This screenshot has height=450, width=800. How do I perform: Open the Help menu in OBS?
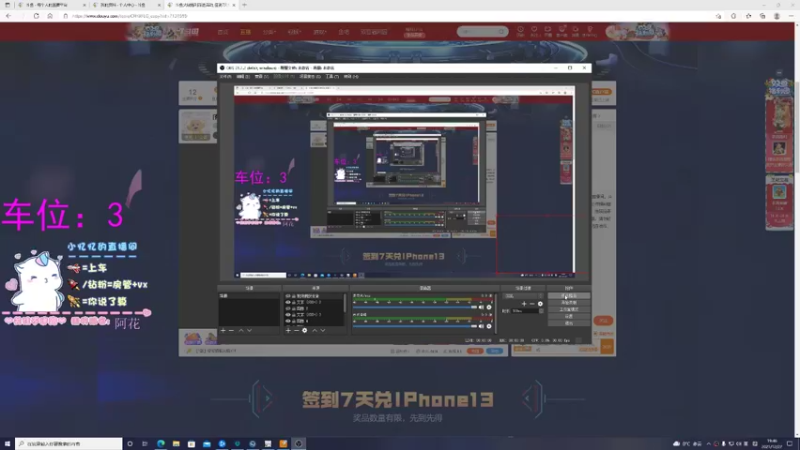[351, 77]
